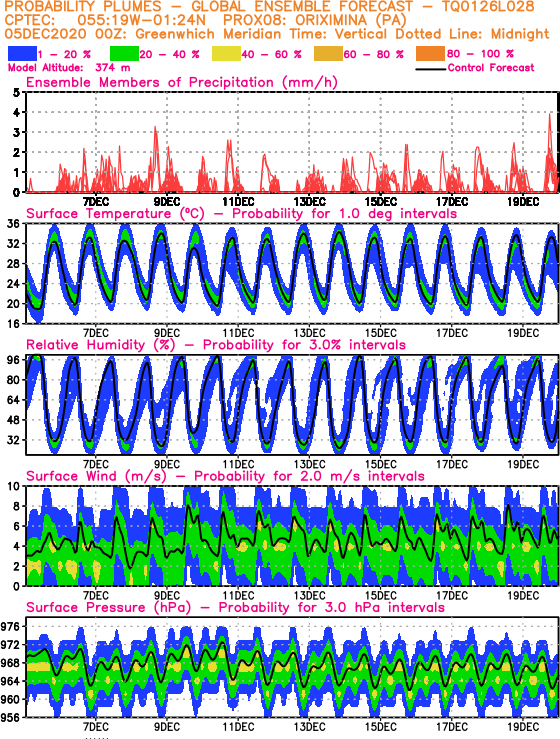Click the black Control Forecast legend line

pyautogui.click(x=431, y=69)
